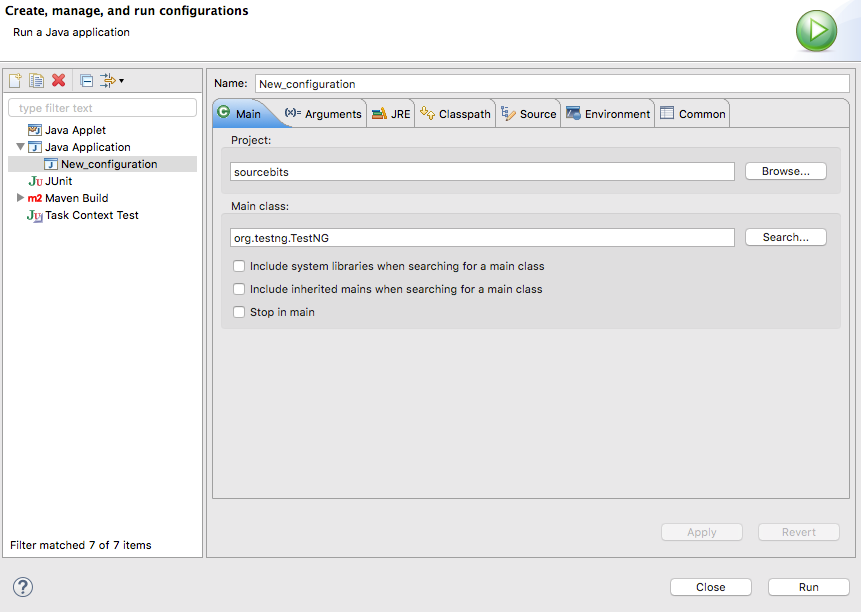Click the Duplicate configuration icon
Screen dimensions: 861x612
click(x=36, y=81)
